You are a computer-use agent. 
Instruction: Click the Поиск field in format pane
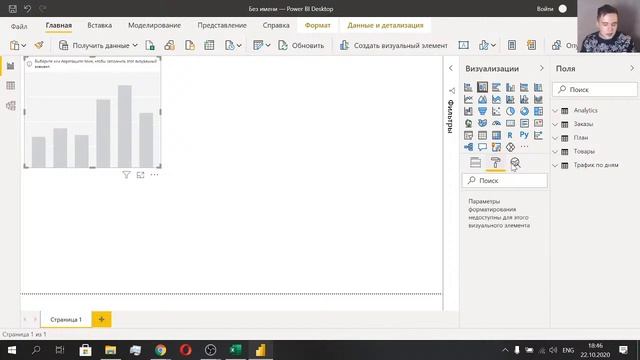tap(505, 180)
